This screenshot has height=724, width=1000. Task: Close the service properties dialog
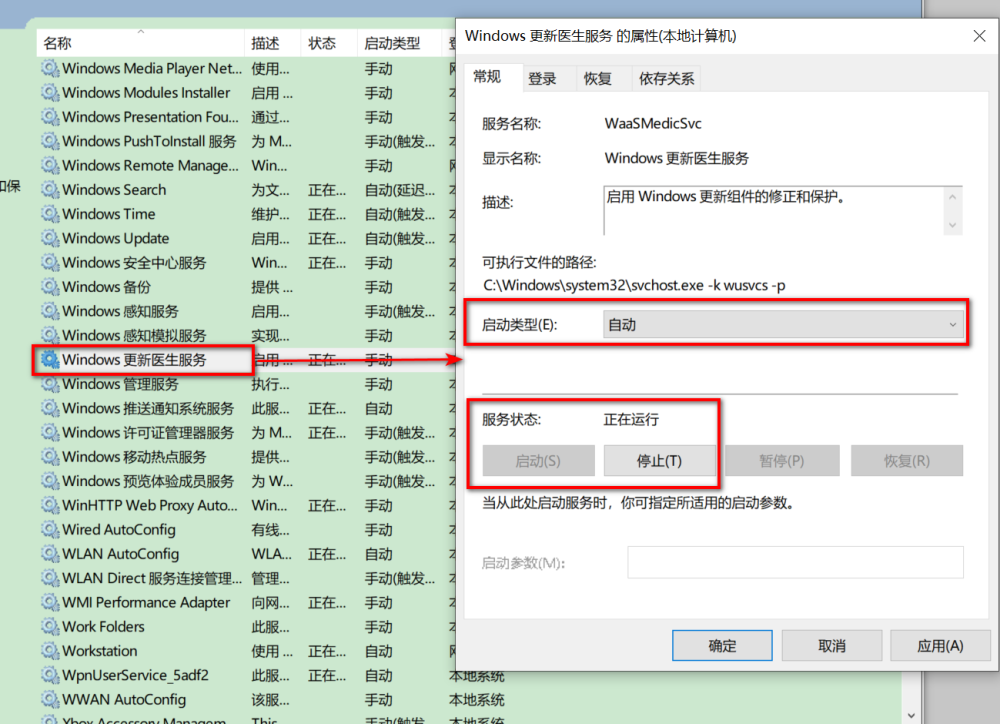tap(980, 36)
